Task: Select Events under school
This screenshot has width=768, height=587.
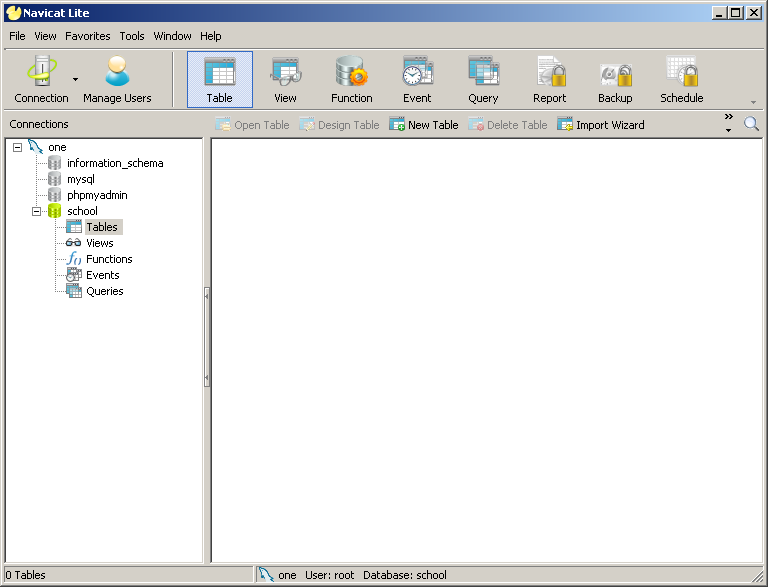Action: 103,275
